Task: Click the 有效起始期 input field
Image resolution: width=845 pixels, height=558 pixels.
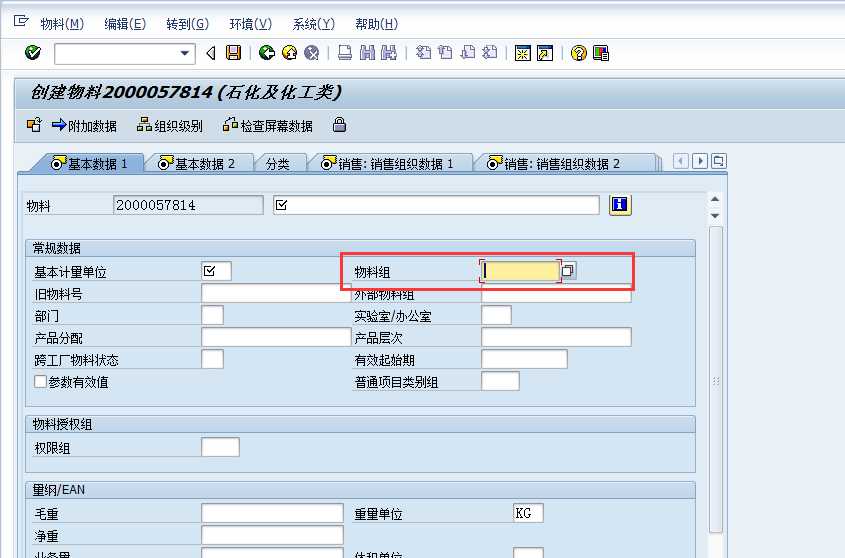Action: pyautogui.click(x=524, y=359)
